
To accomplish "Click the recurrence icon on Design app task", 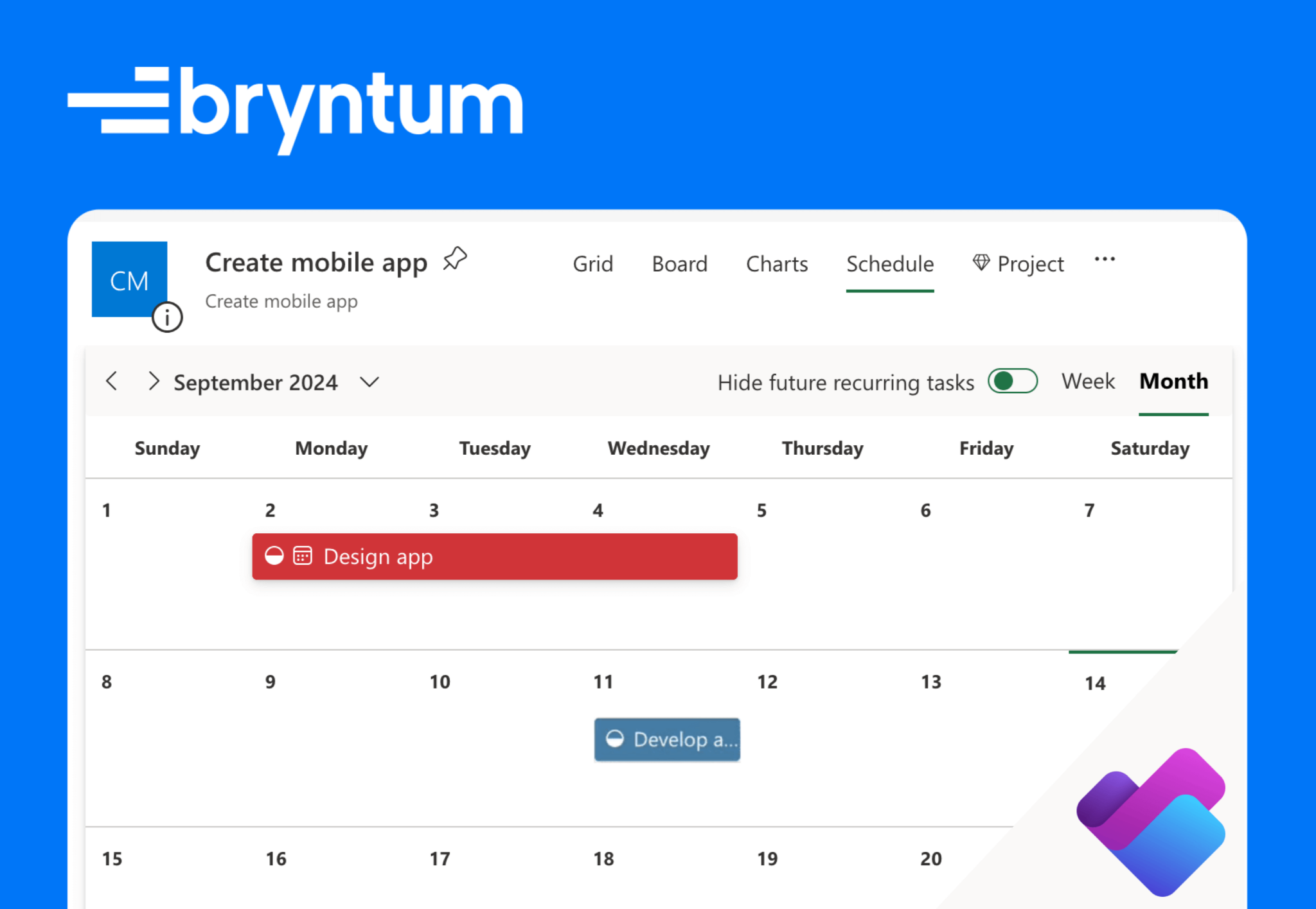I will pos(303,556).
